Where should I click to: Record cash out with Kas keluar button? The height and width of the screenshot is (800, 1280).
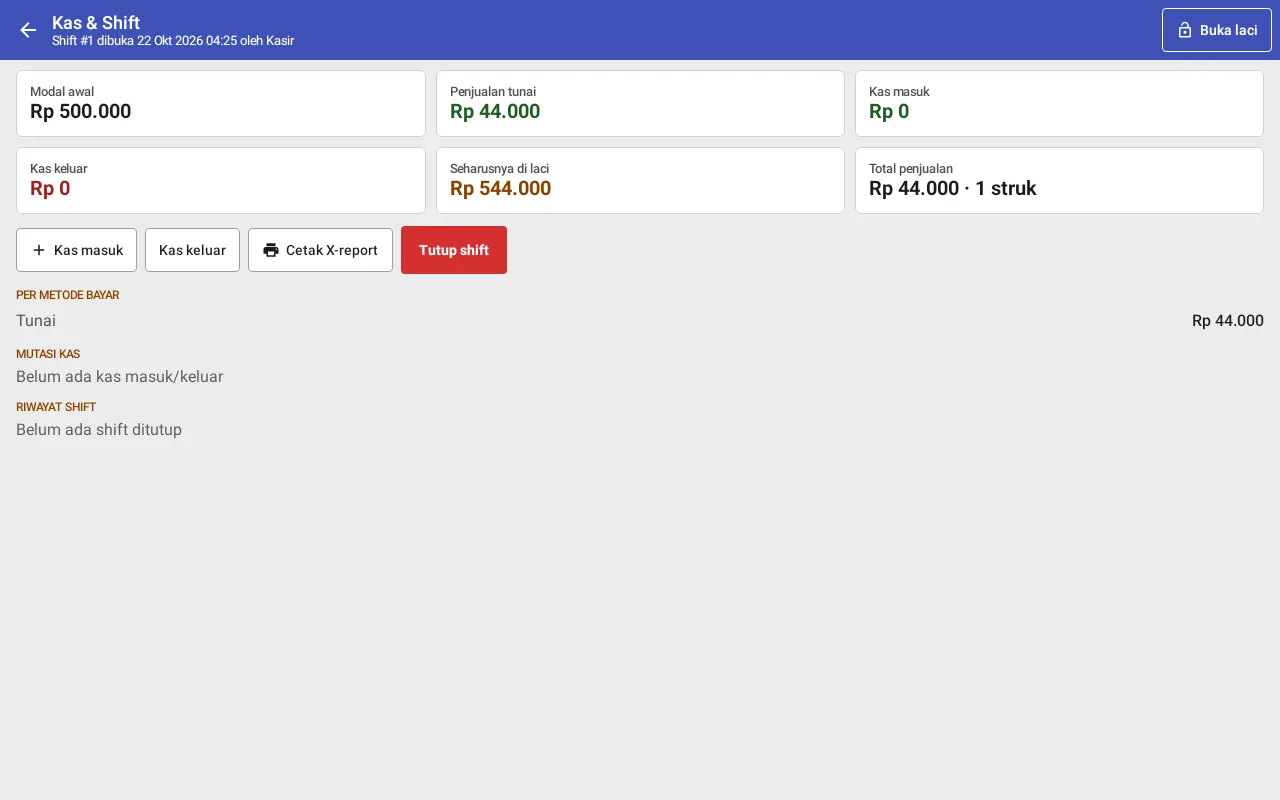[x=192, y=250]
